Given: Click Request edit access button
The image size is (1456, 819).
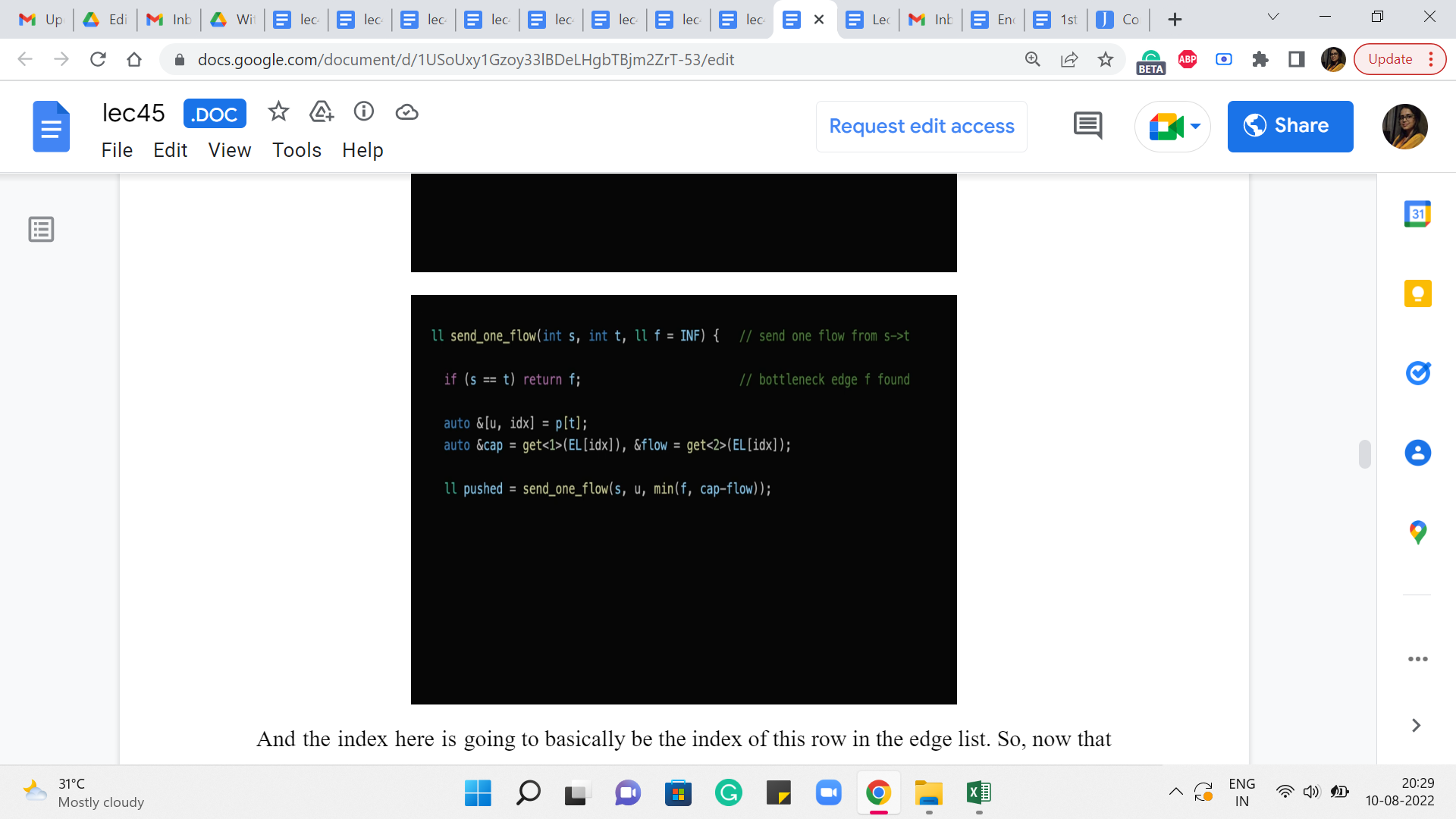Looking at the screenshot, I should pyautogui.click(x=921, y=126).
